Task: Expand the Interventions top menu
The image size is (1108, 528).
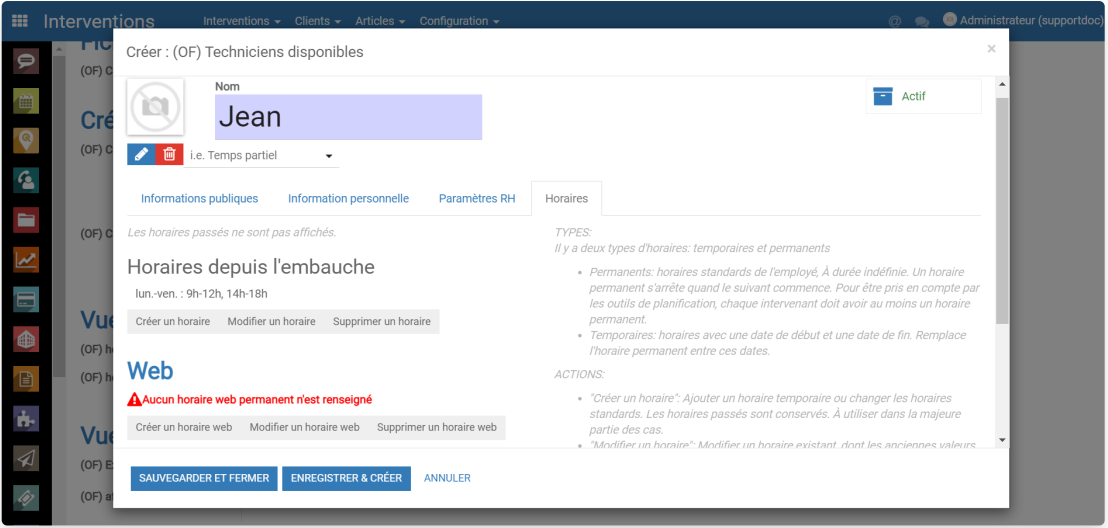Action: (242, 21)
